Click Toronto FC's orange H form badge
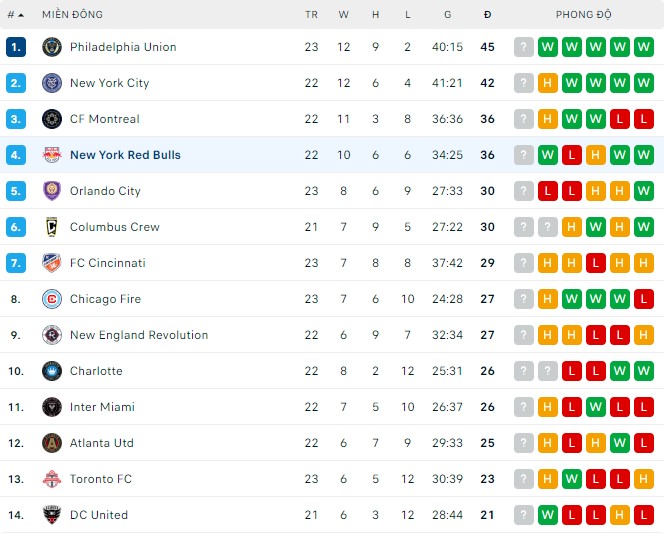664x535 pixels. 547,479
